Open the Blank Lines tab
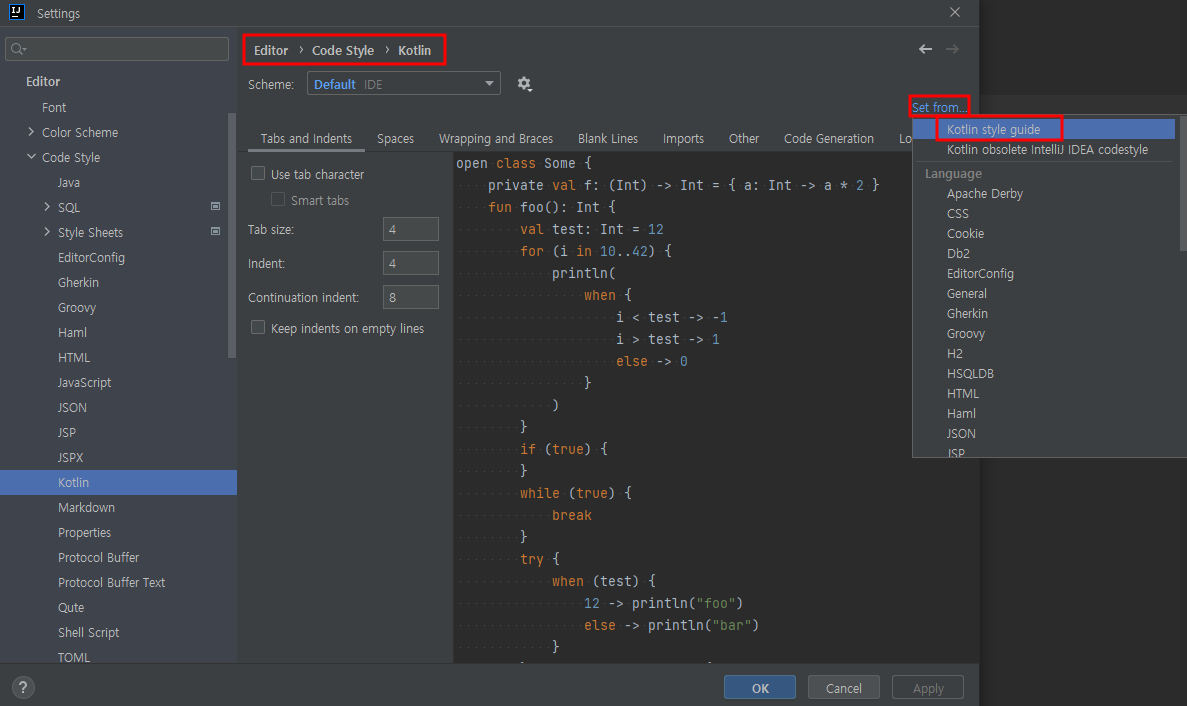This screenshot has width=1187, height=706. [x=608, y=138]
